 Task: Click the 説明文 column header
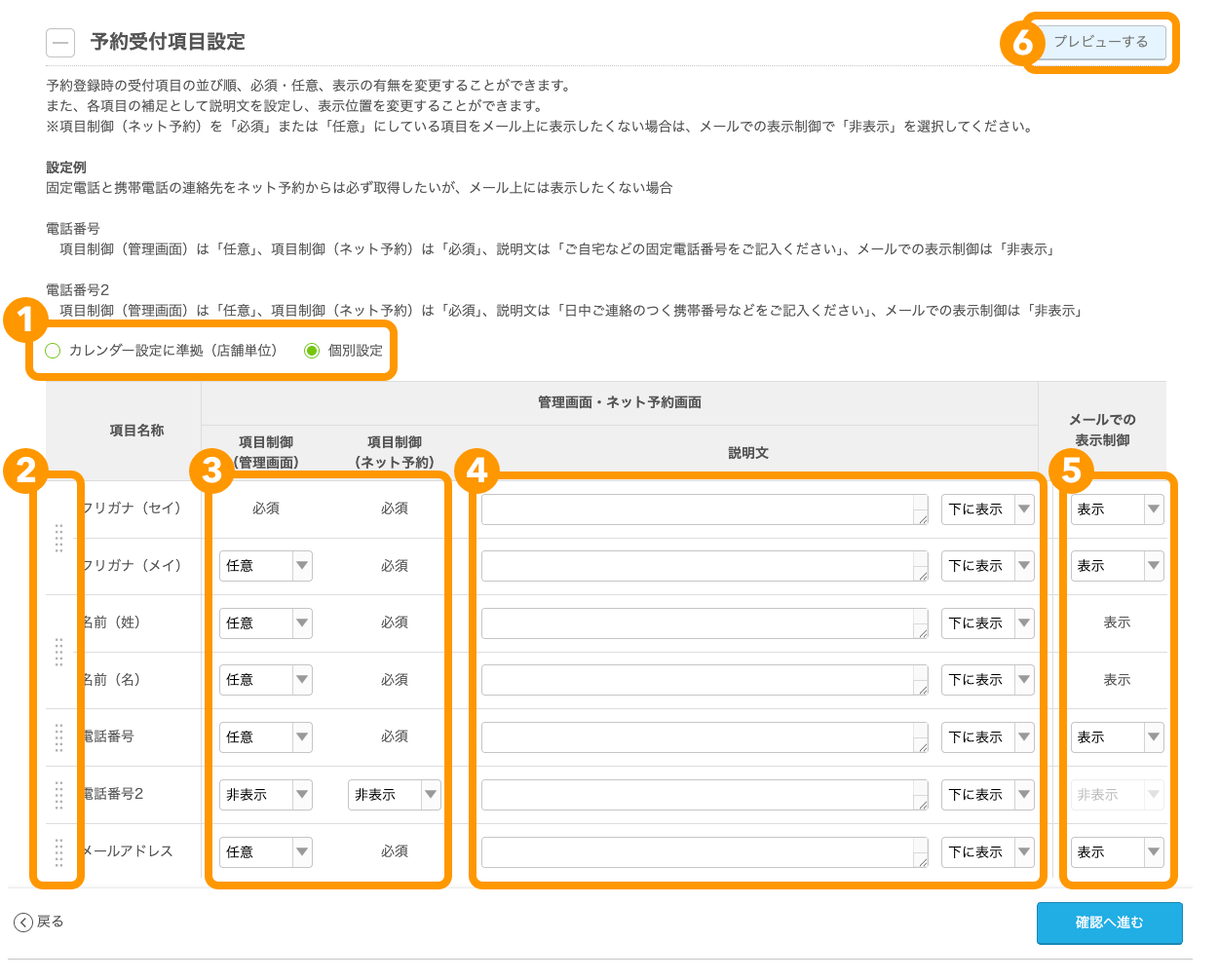tap(748, 453)
